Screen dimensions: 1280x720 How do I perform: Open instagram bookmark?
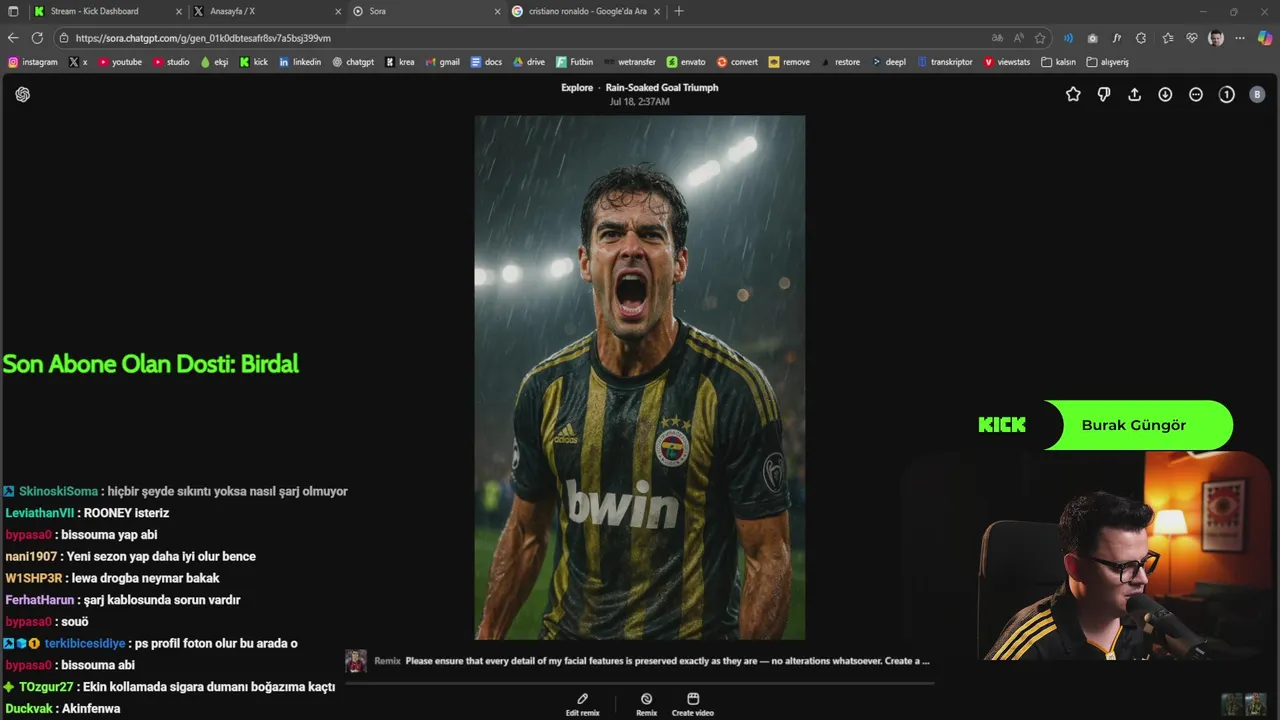[x=33, y=62]
